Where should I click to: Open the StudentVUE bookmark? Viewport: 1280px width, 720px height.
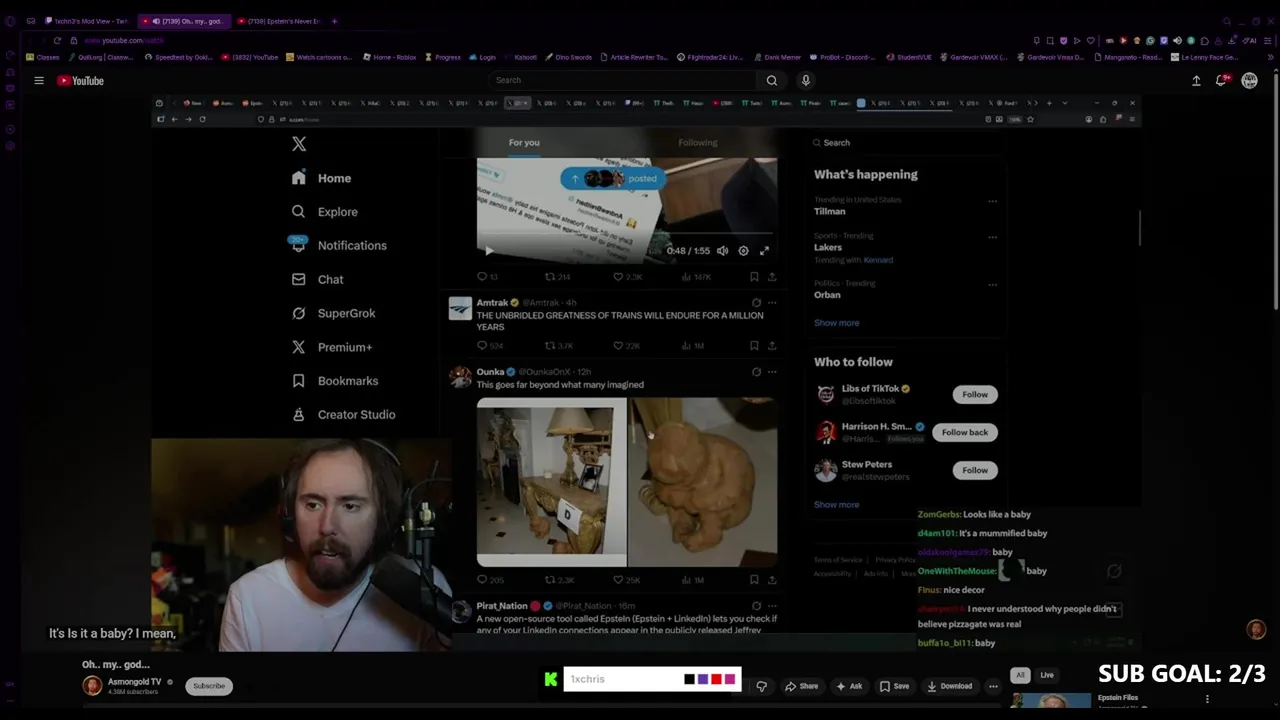[909, 57]
